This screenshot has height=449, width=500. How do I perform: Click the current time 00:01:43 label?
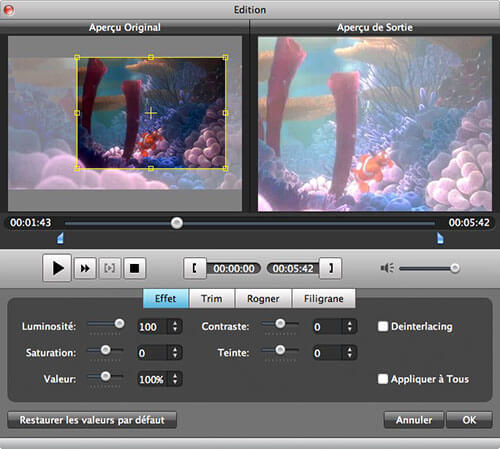(x=31, y=223)
